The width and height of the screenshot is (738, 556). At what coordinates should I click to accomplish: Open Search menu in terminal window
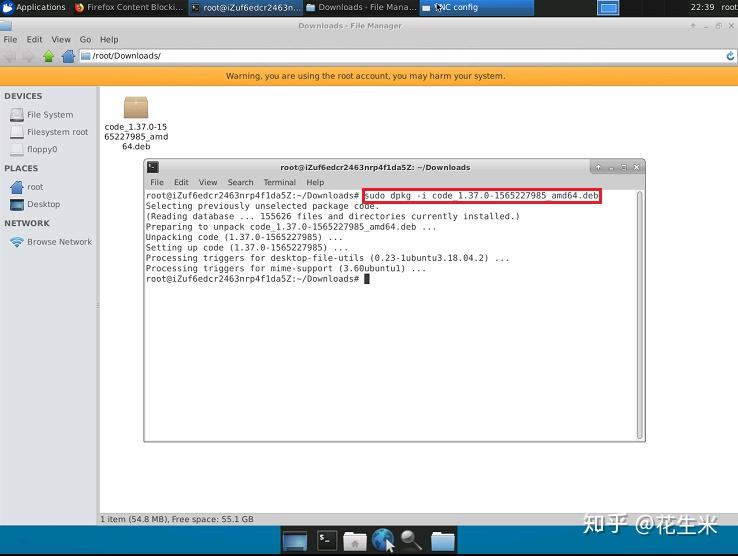[x=240, y=182]
